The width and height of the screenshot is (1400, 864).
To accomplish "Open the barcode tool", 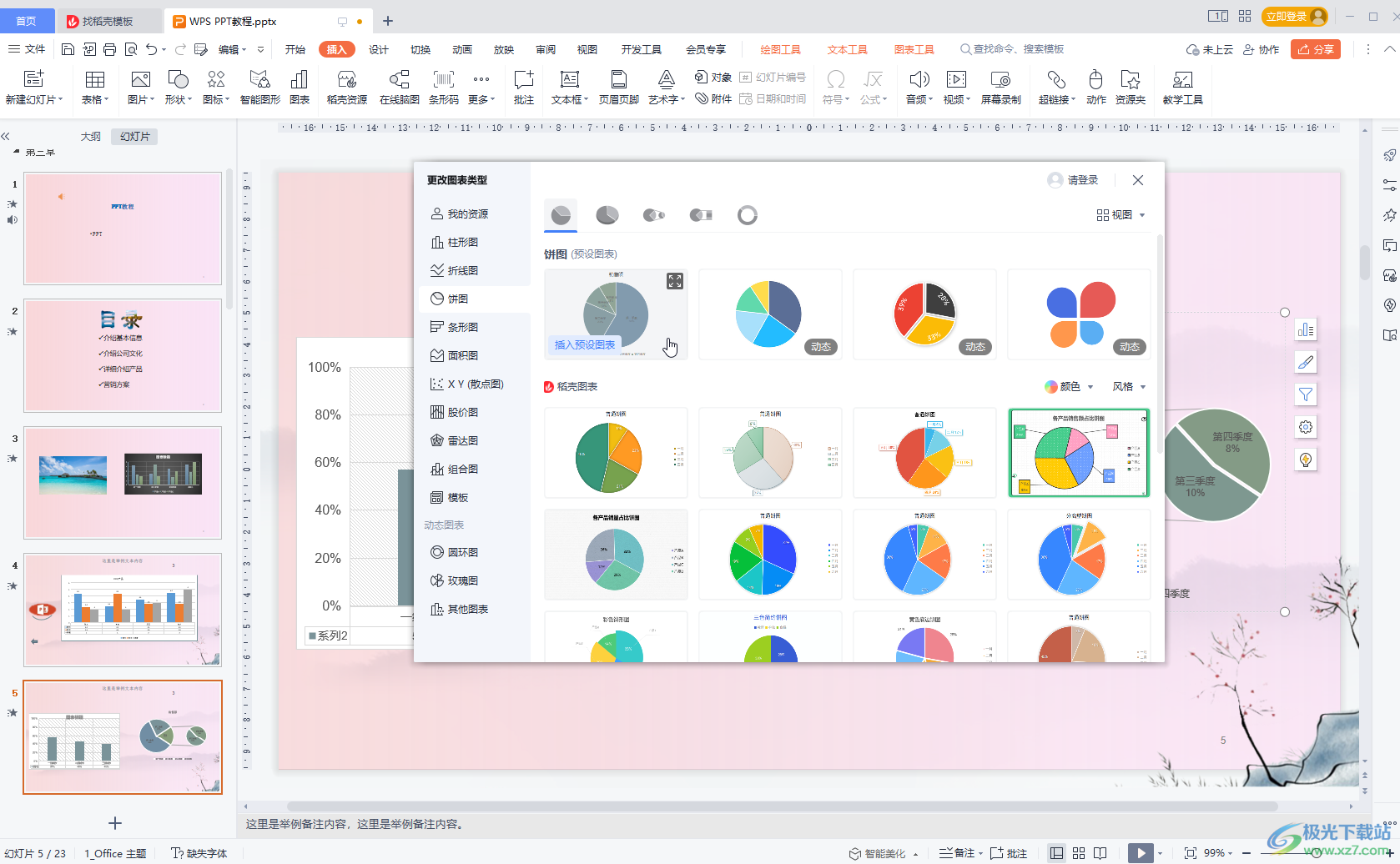I will tap(444, 88).
